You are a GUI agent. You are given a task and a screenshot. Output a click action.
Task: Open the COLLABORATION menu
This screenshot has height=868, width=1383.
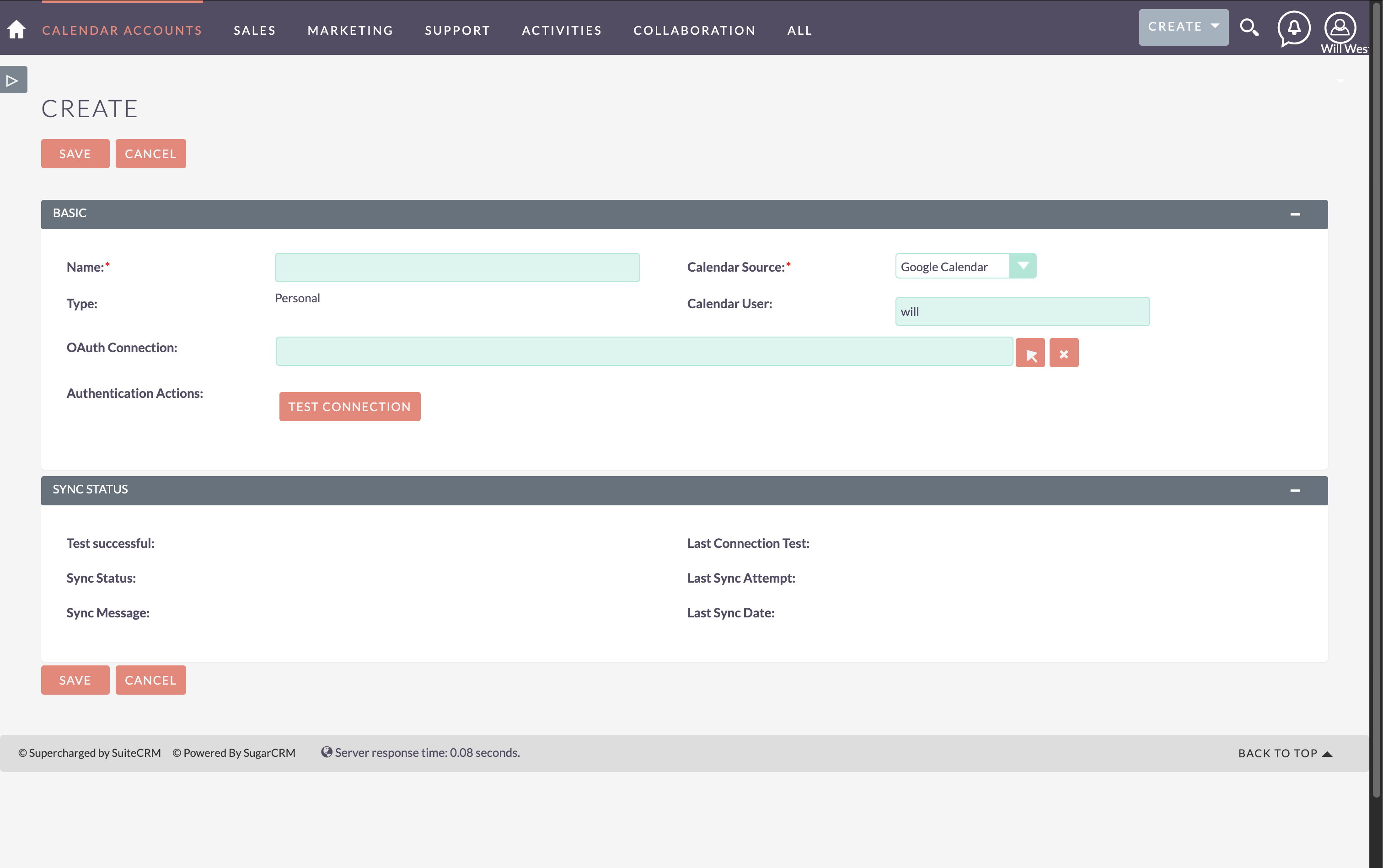693,30
